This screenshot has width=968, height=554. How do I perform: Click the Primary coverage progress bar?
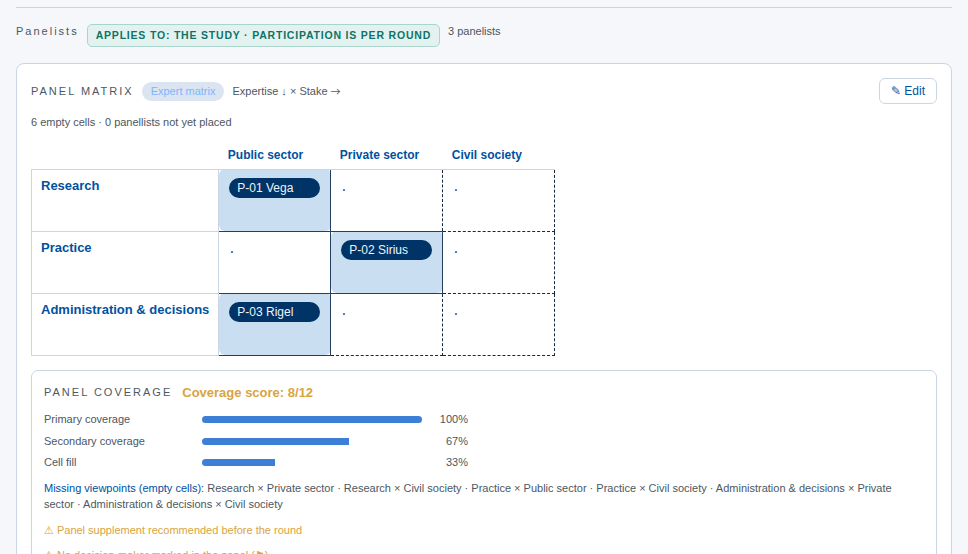click(x=312, y=419)
